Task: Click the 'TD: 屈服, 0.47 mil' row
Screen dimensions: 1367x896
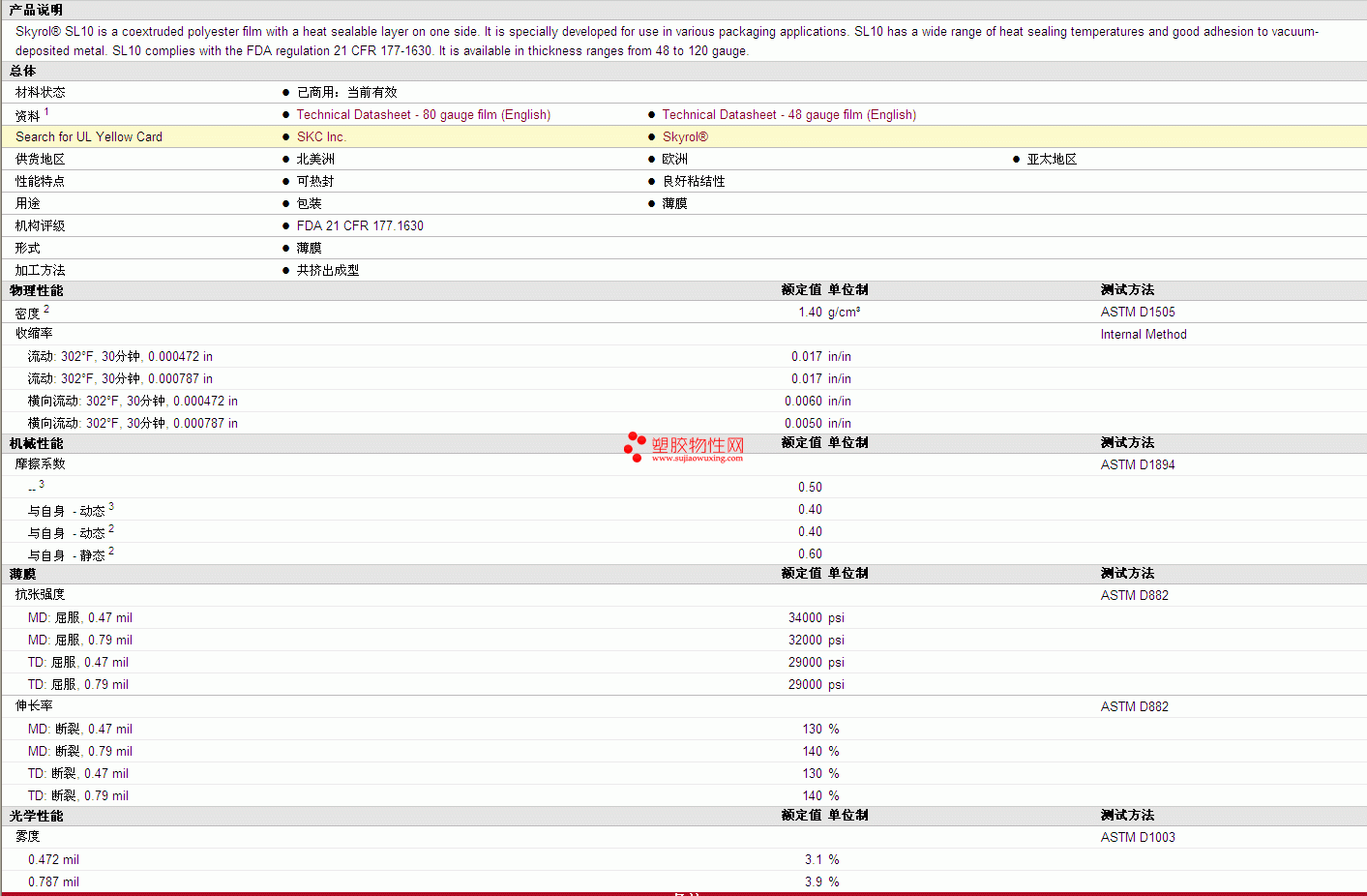Action: click(78, 662)
